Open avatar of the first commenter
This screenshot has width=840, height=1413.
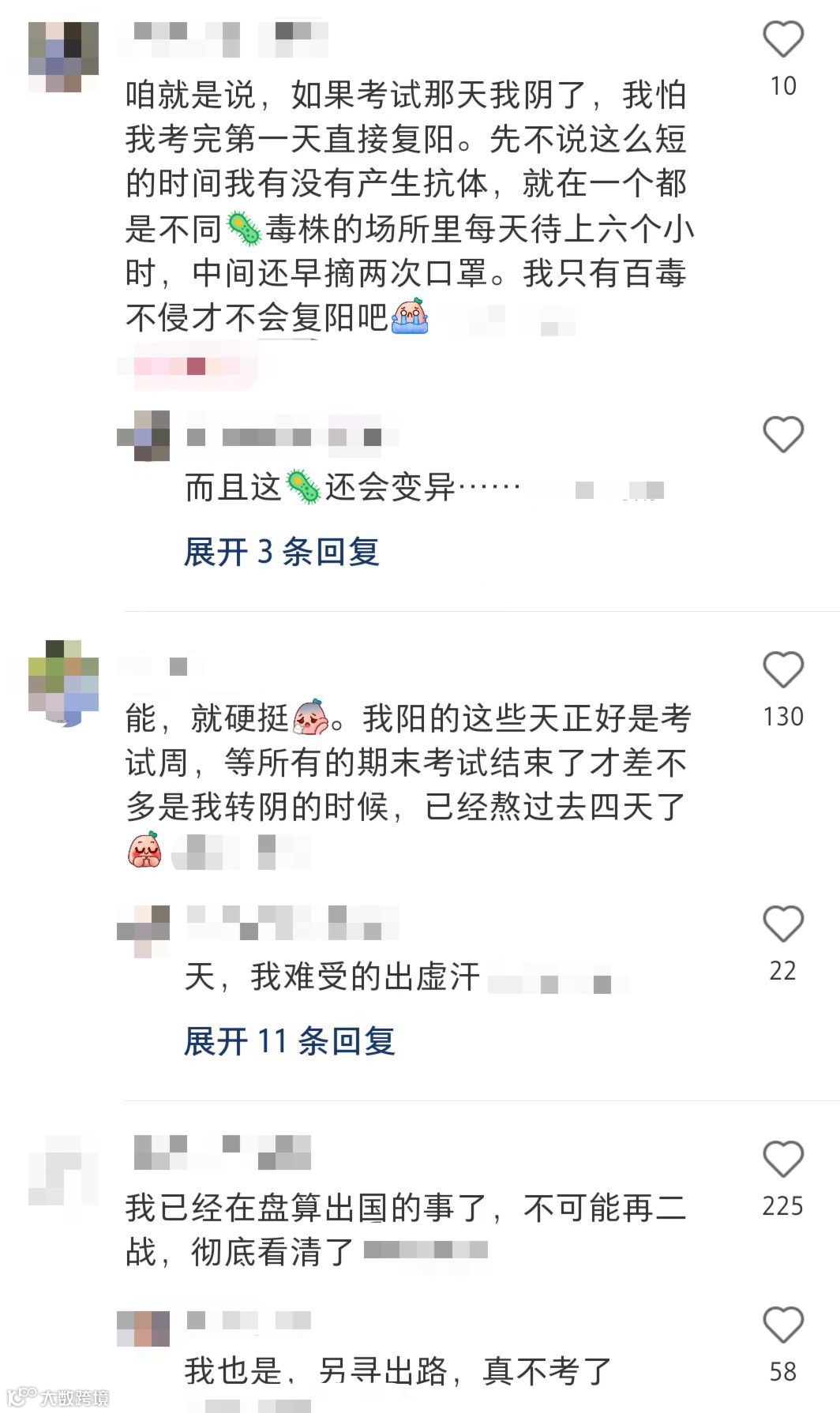[63, 57]
